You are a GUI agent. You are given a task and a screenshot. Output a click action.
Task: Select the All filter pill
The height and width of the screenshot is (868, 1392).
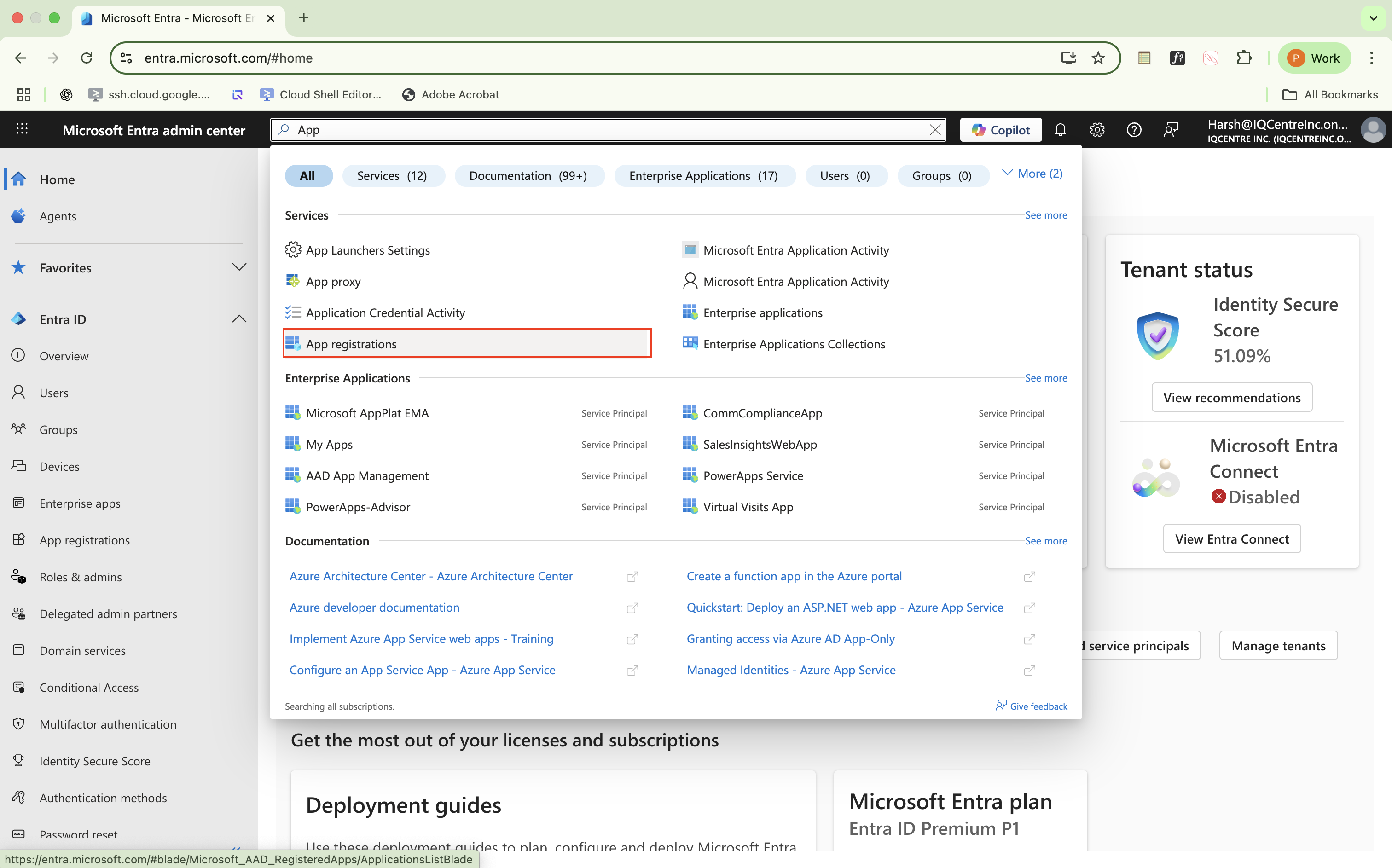click(308, 176)
